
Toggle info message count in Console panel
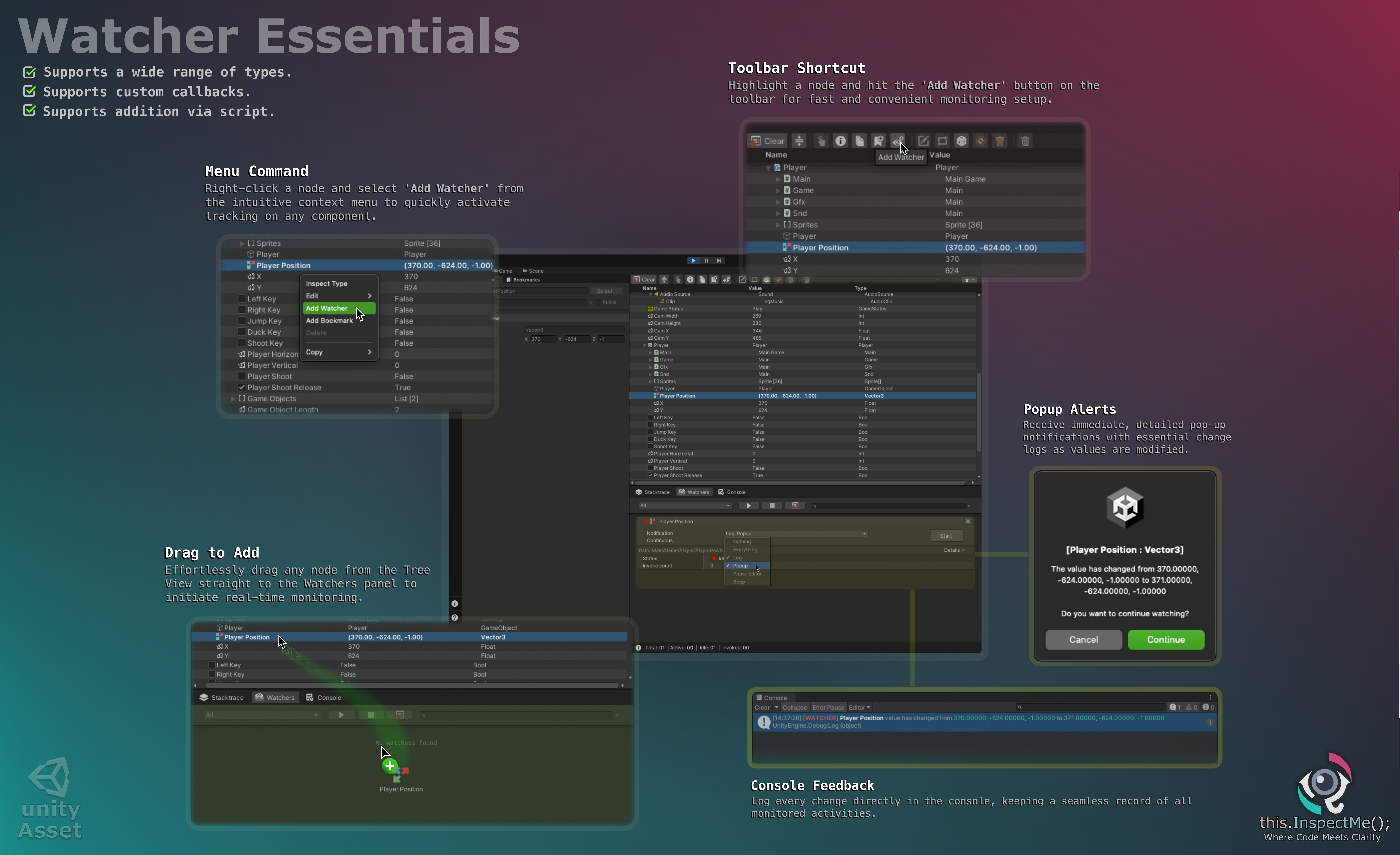pos(1175,707)
